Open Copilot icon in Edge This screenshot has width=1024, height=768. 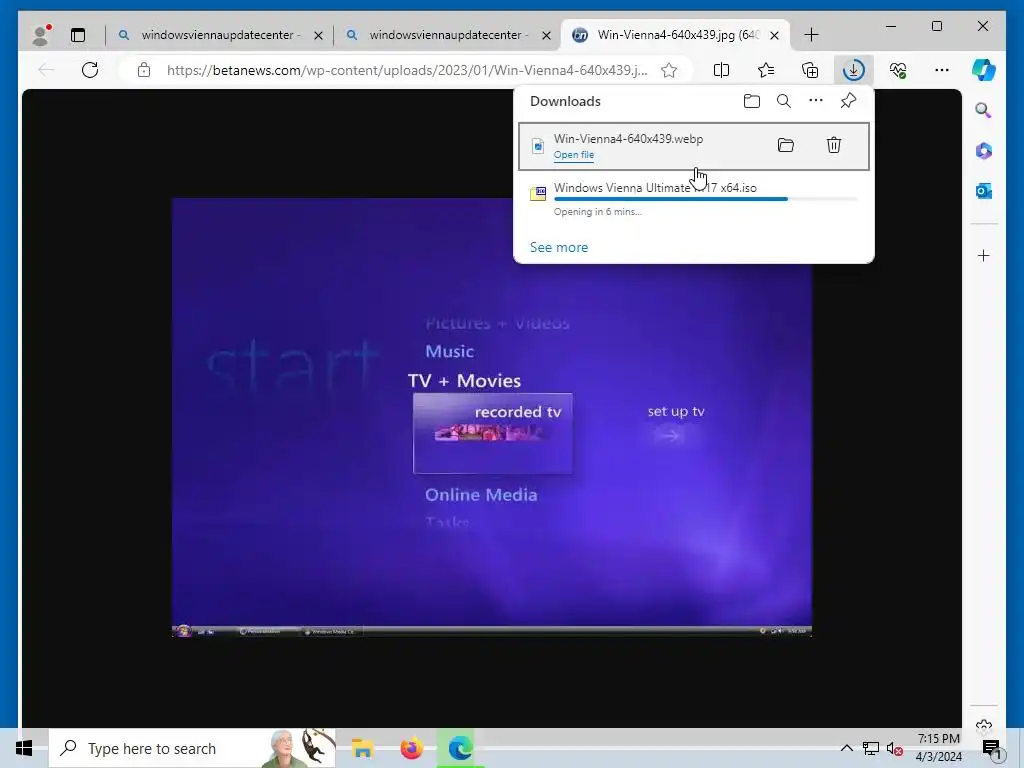984,70
